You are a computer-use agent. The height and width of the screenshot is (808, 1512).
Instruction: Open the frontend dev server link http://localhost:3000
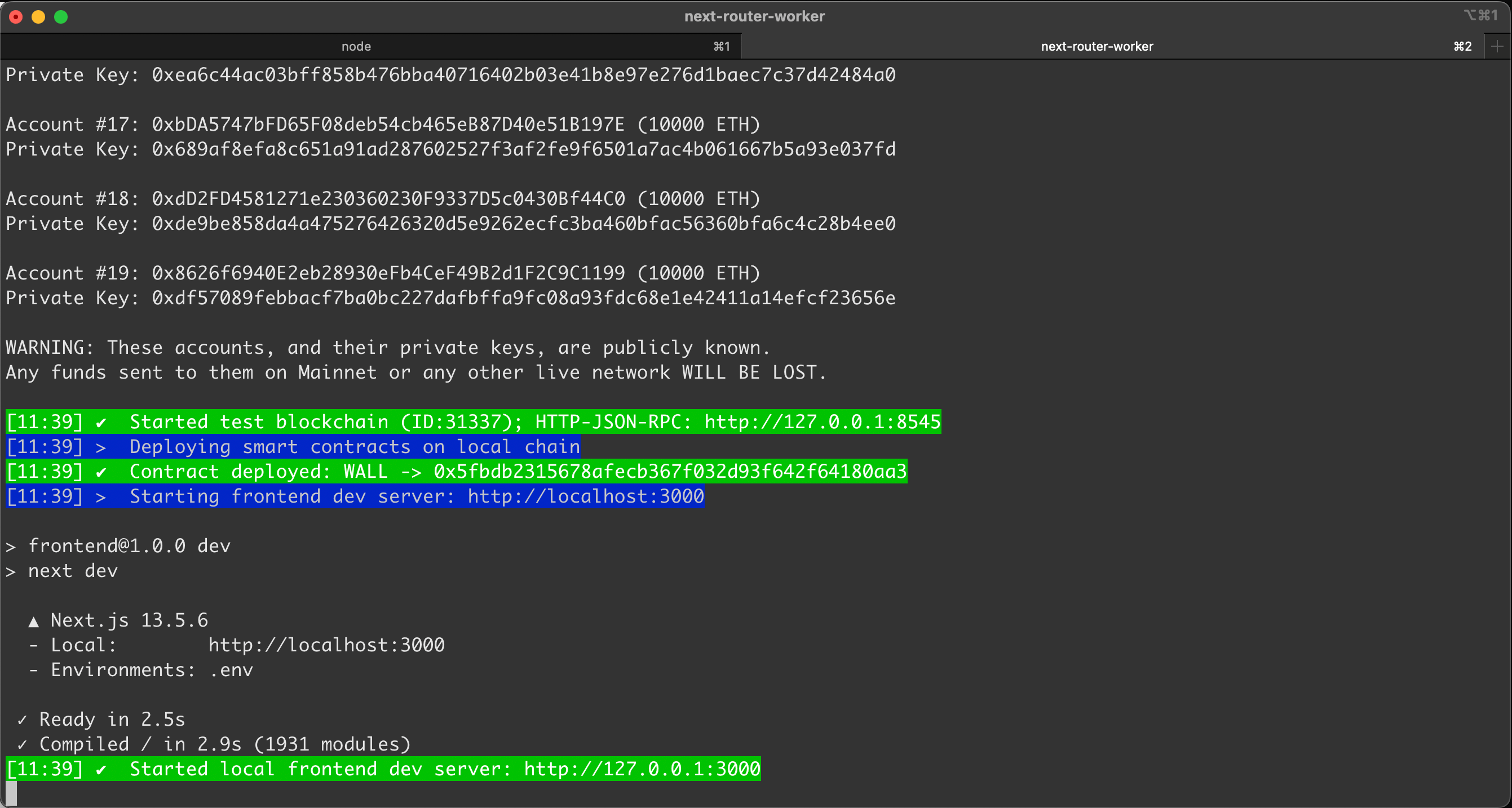pyautogui.click(x=584, y=496)
